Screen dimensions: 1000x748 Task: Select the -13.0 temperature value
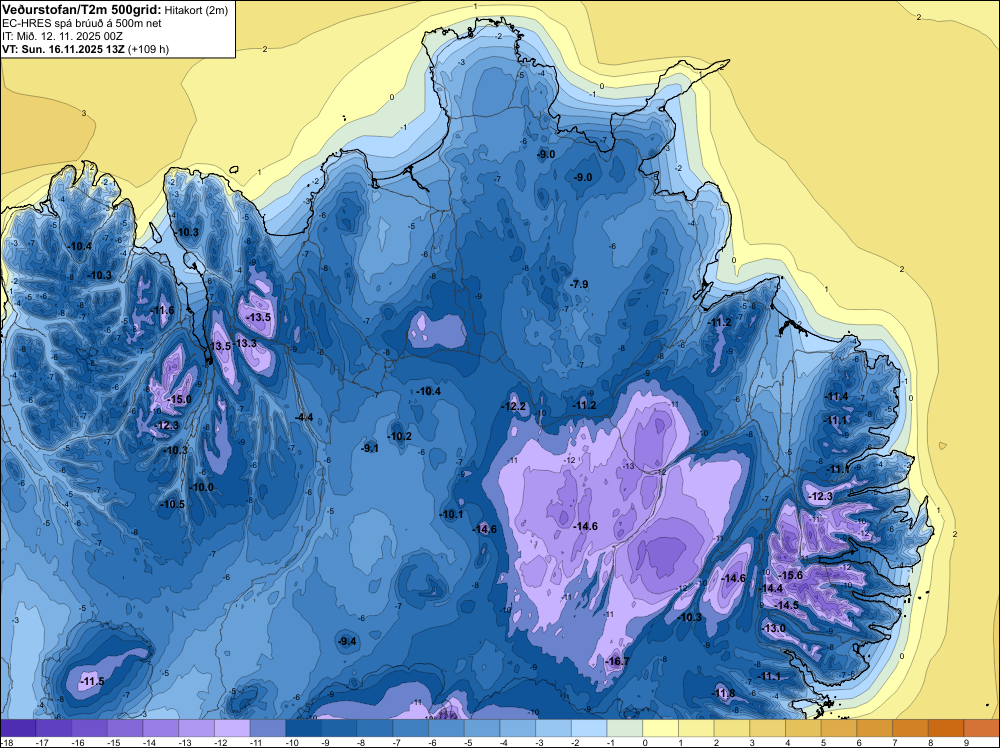[774, 628]
